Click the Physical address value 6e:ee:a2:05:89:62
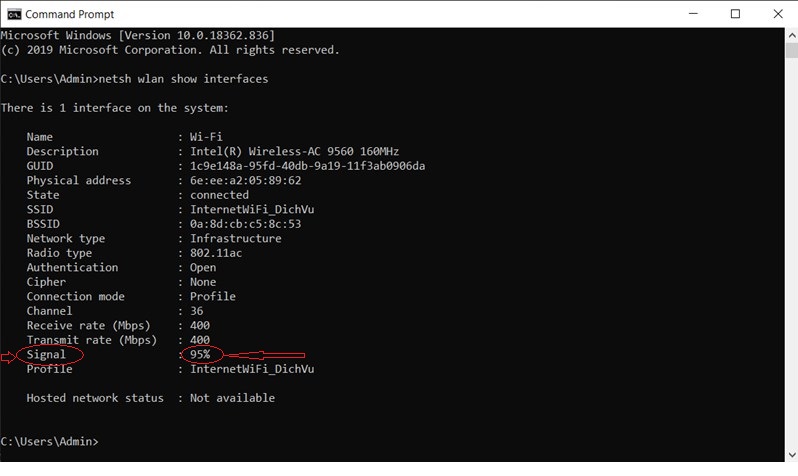The image size is (798, 476). tap(245, 181)
